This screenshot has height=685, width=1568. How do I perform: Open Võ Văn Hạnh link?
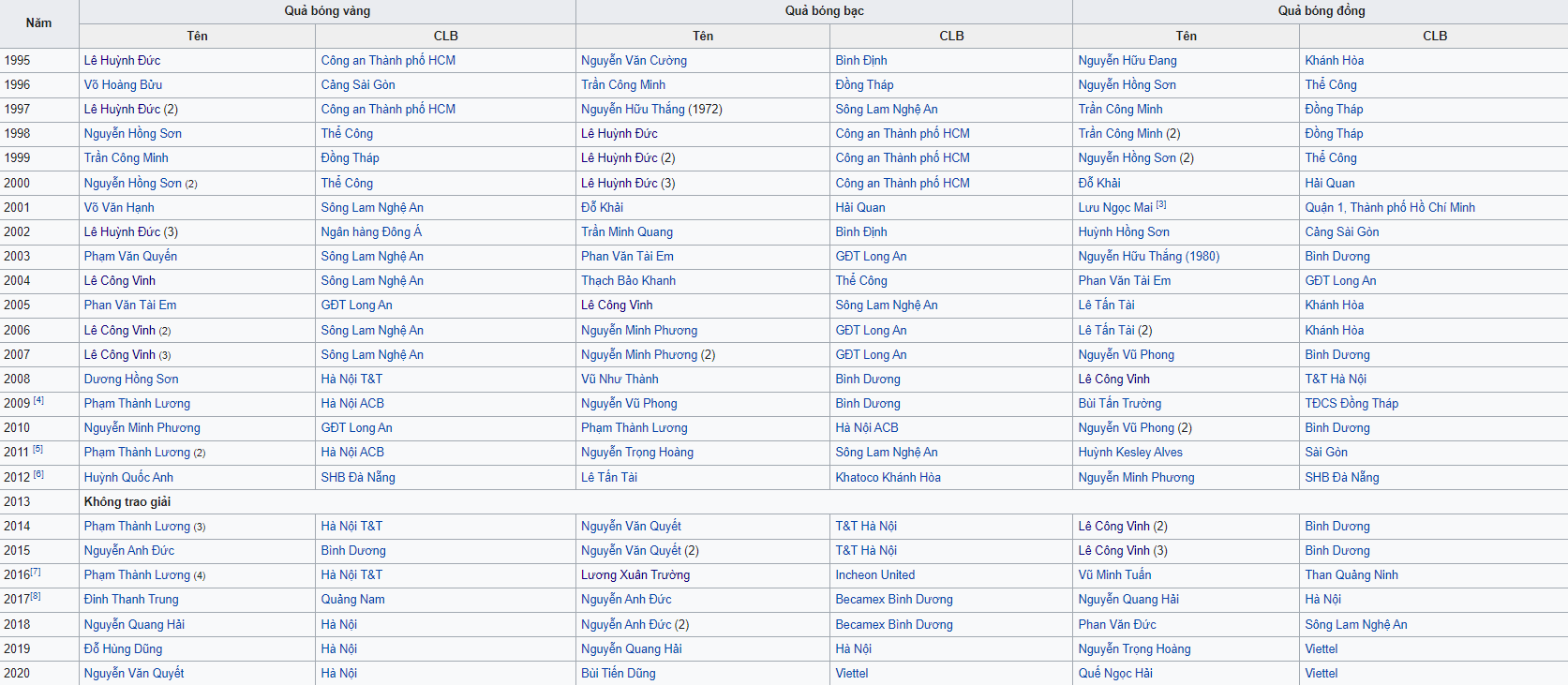pos(119,207)
